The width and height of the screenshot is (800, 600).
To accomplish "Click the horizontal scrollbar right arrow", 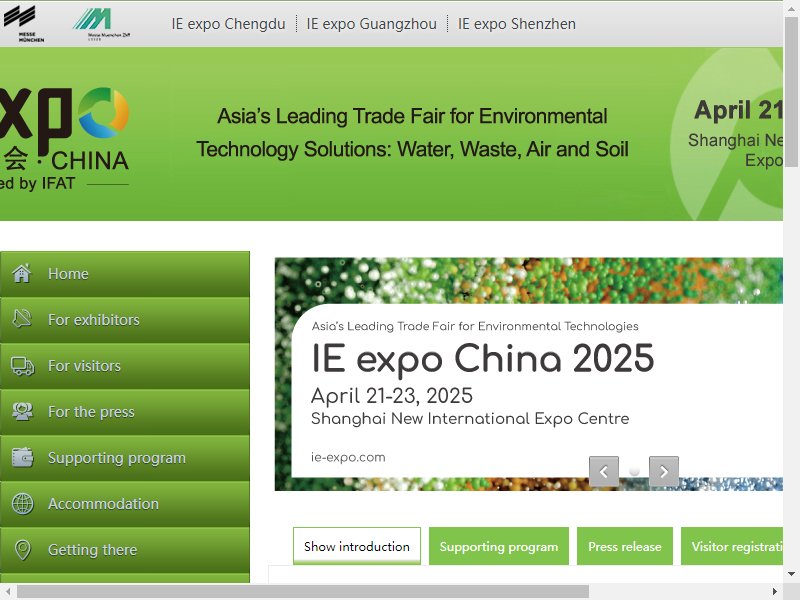I will point(775,592).
